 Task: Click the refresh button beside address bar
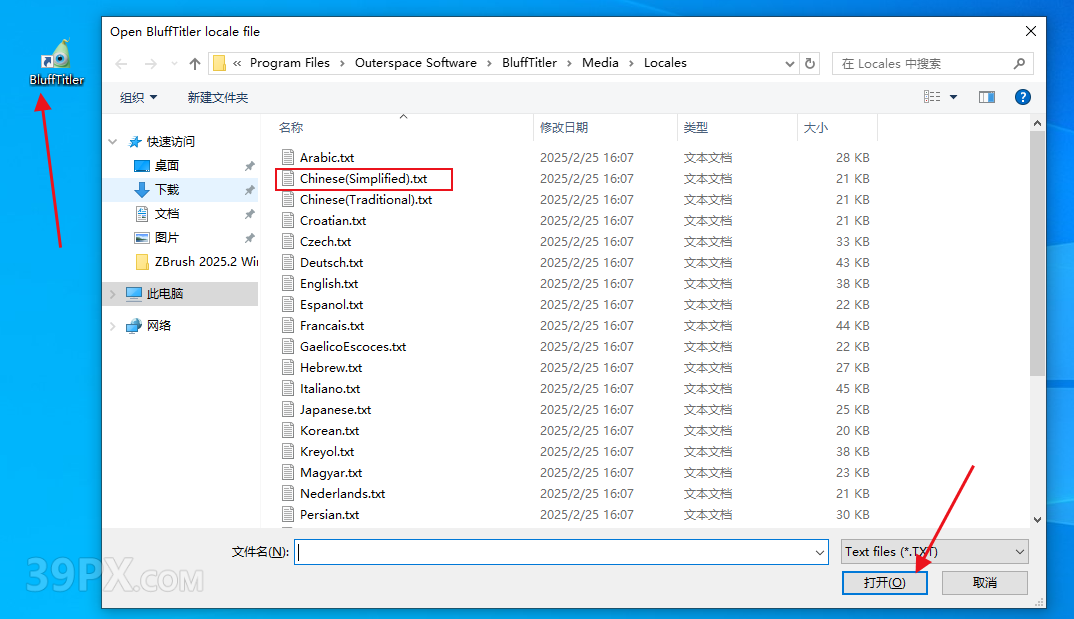click(810, 63)
